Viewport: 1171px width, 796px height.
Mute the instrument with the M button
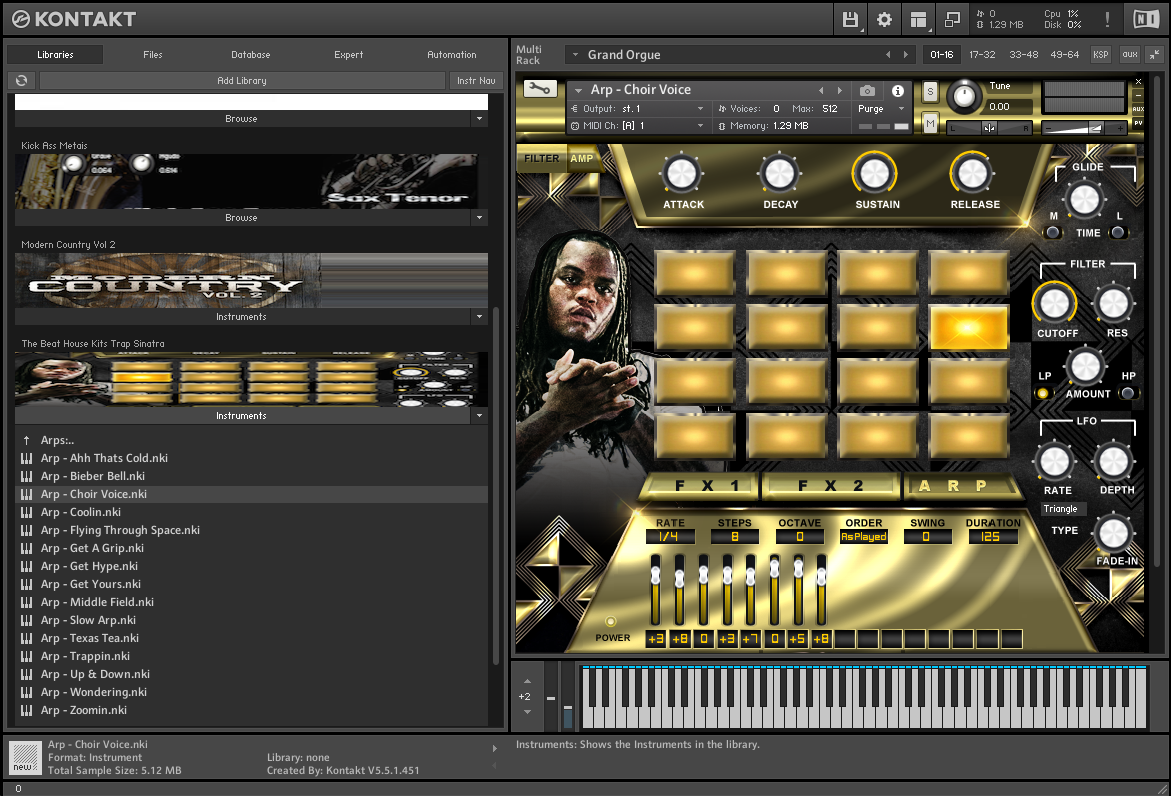tap(930, 123)
